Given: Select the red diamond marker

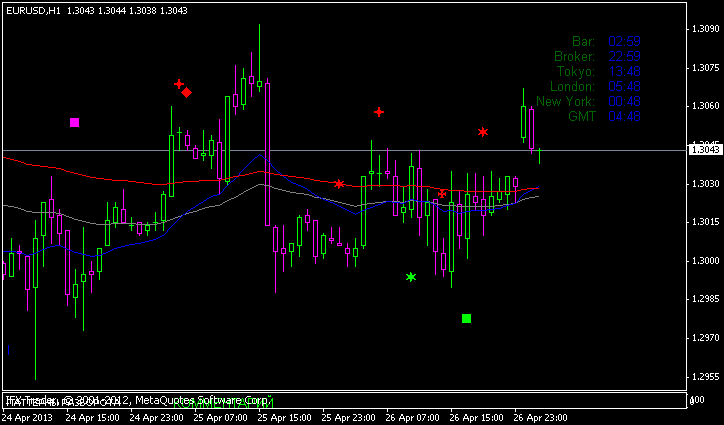Looking at the screenshot, I should [x=187, y=92].
